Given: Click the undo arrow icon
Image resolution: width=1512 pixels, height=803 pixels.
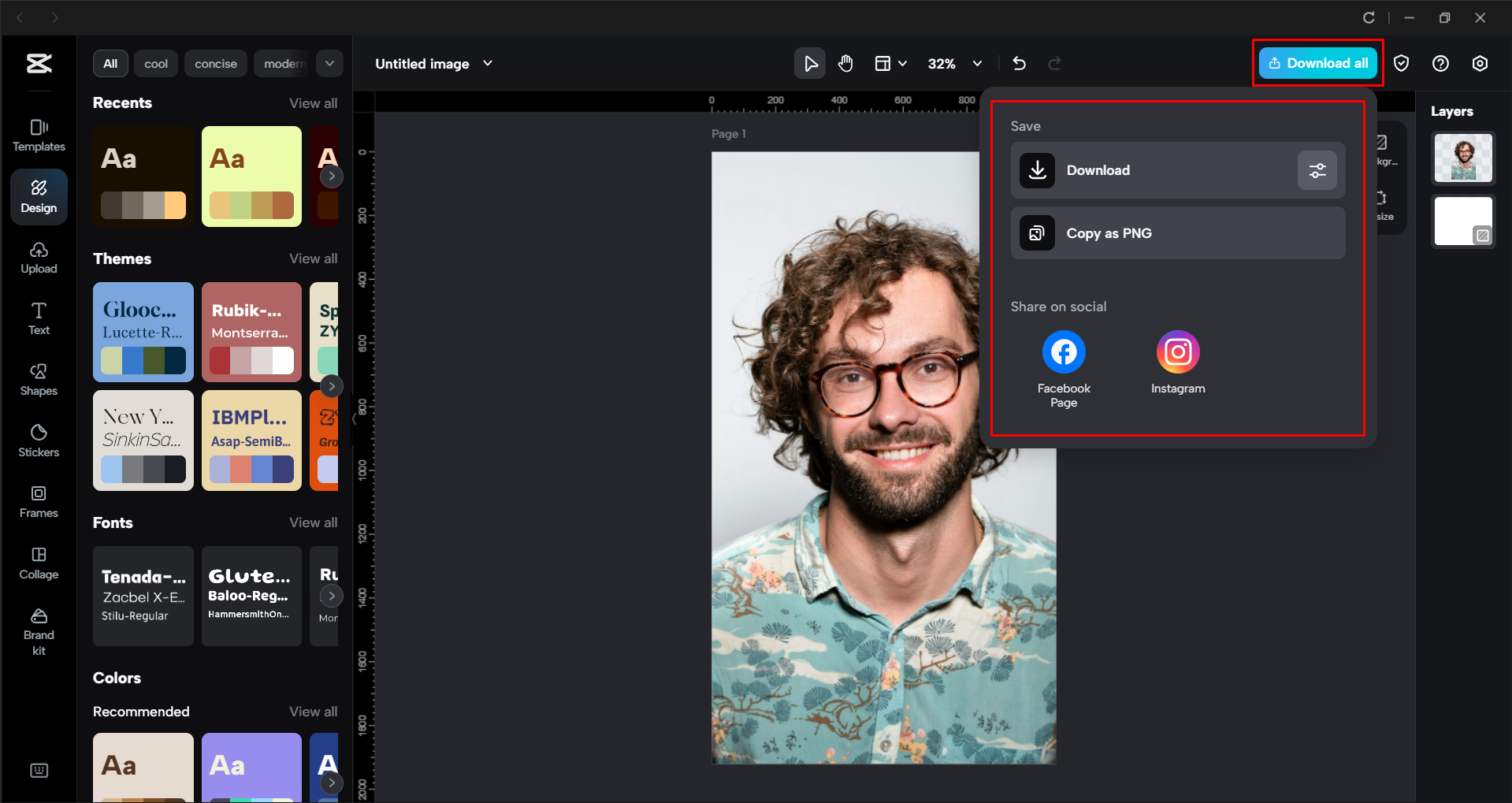Looking at the screenshot, I should click(x=1019, y=63).
